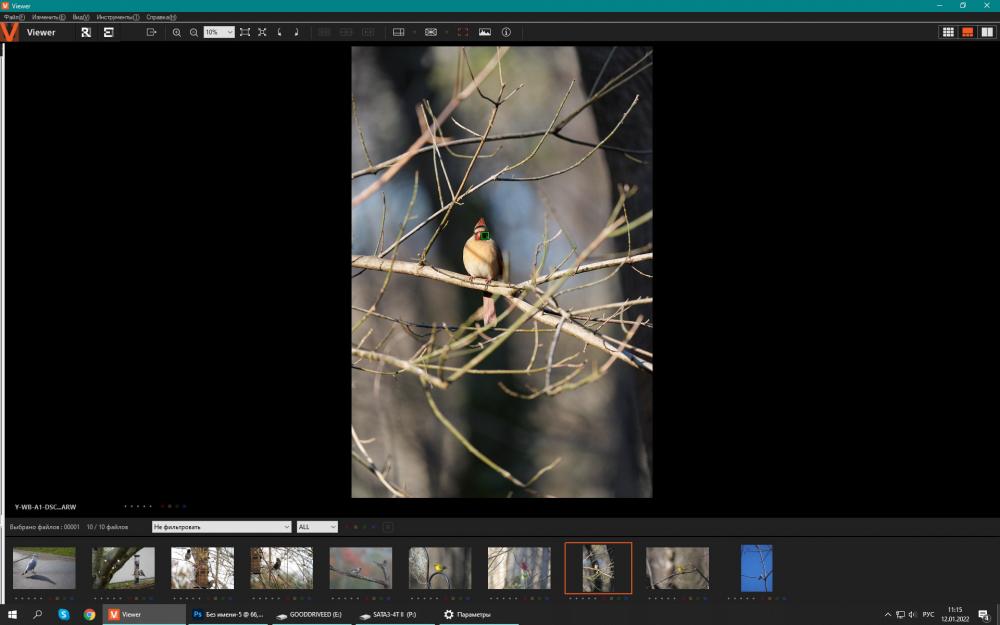The image size is (1000, 625).
Task: Click the full-screen expand arrows icon
Action: [262, 32]
